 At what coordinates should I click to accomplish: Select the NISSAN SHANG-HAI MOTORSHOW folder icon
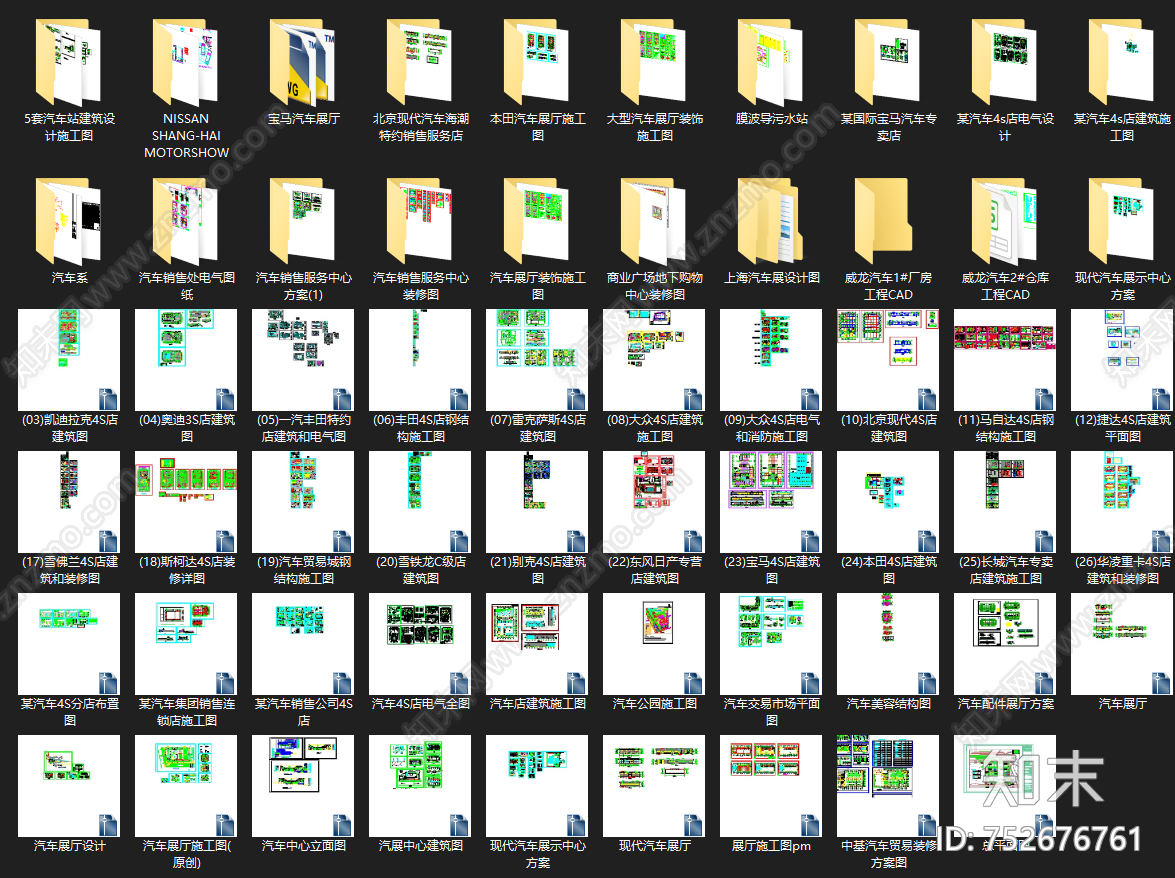(186, 62)
